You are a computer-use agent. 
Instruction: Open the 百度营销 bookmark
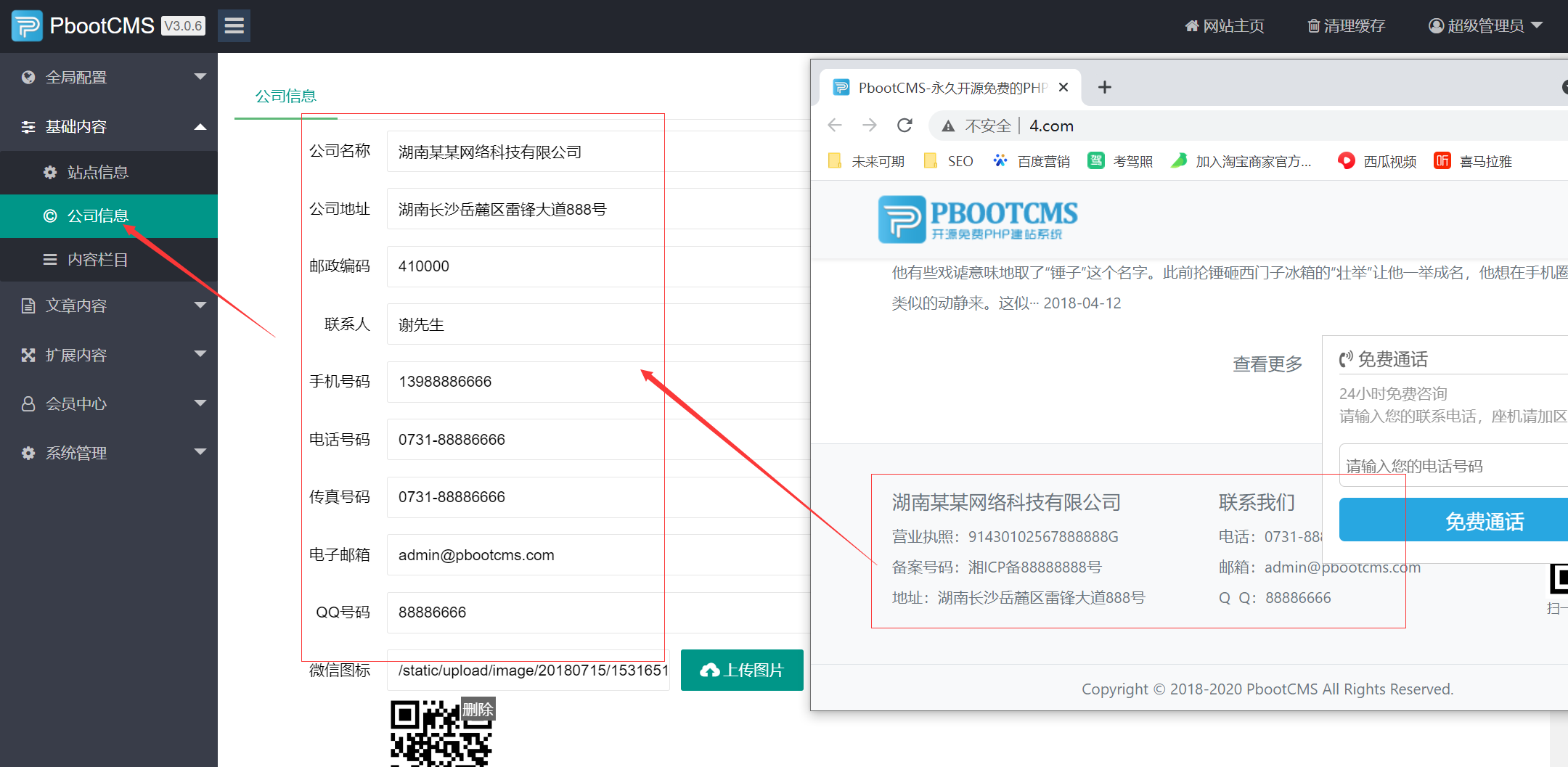pyautogui.click(x=1032, y=161)
